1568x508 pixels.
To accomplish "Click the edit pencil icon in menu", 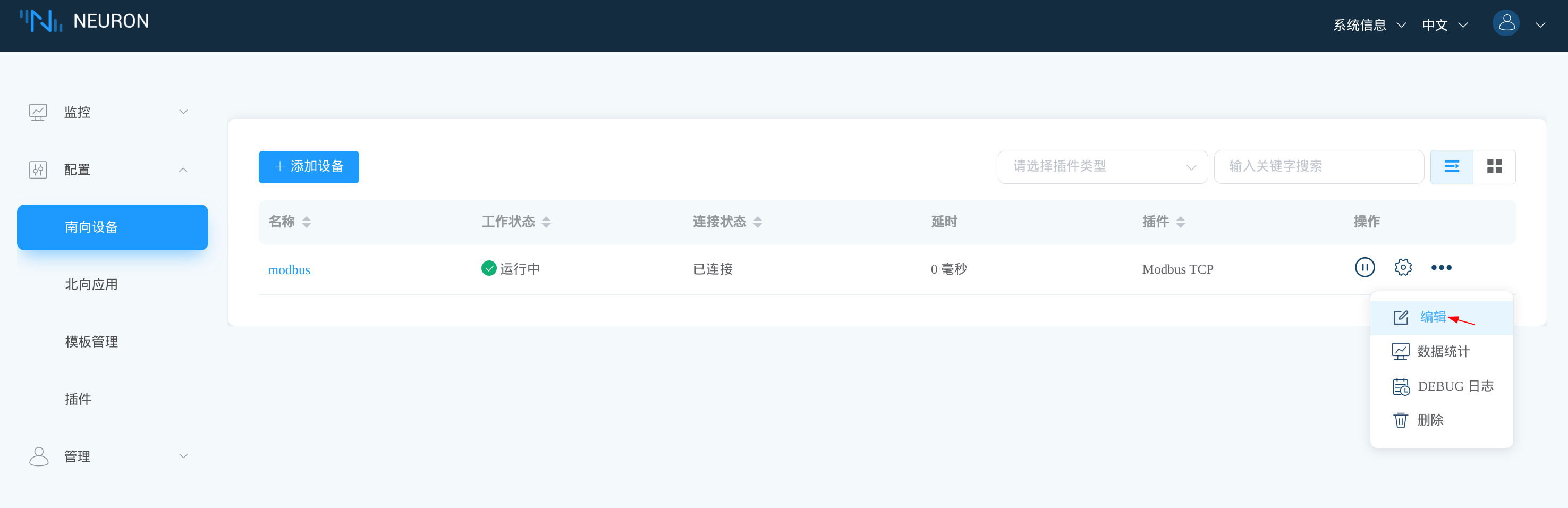I will [1401, 318].
